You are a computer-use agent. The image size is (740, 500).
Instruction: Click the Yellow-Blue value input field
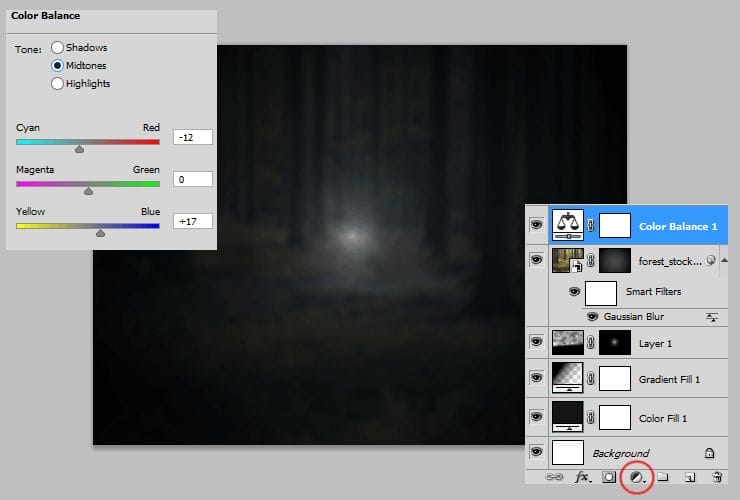click(x=192, y=219)
